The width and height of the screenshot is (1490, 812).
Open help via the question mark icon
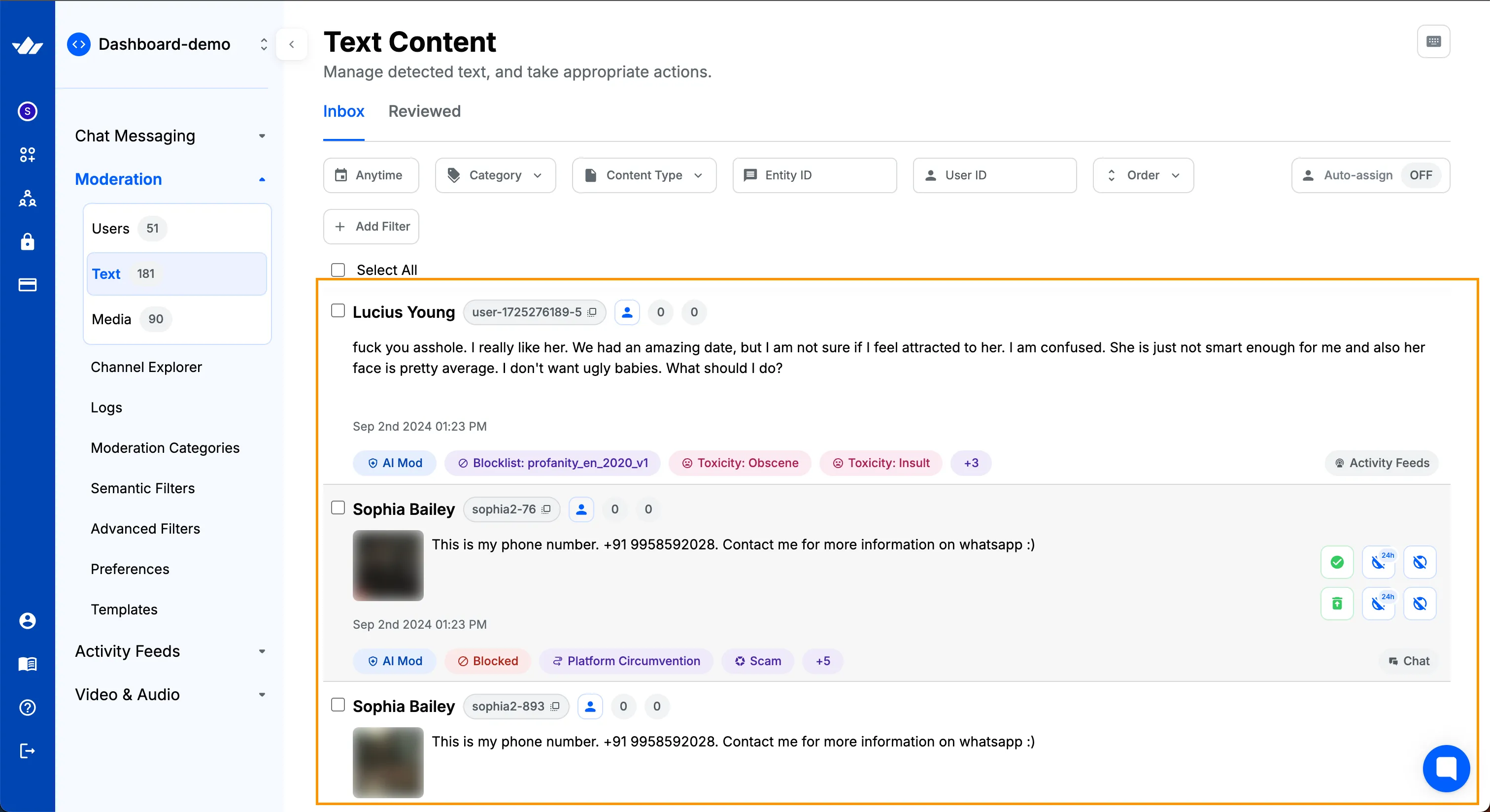[x=27, y=708]
